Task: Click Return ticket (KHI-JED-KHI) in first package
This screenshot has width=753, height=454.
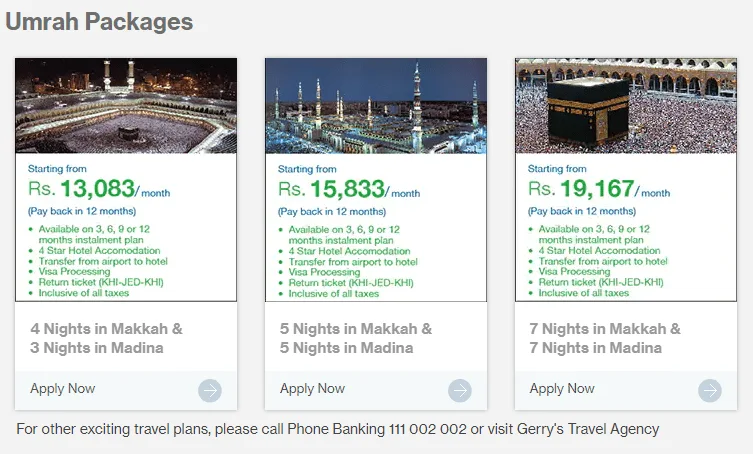Action: tap(101, 282)
